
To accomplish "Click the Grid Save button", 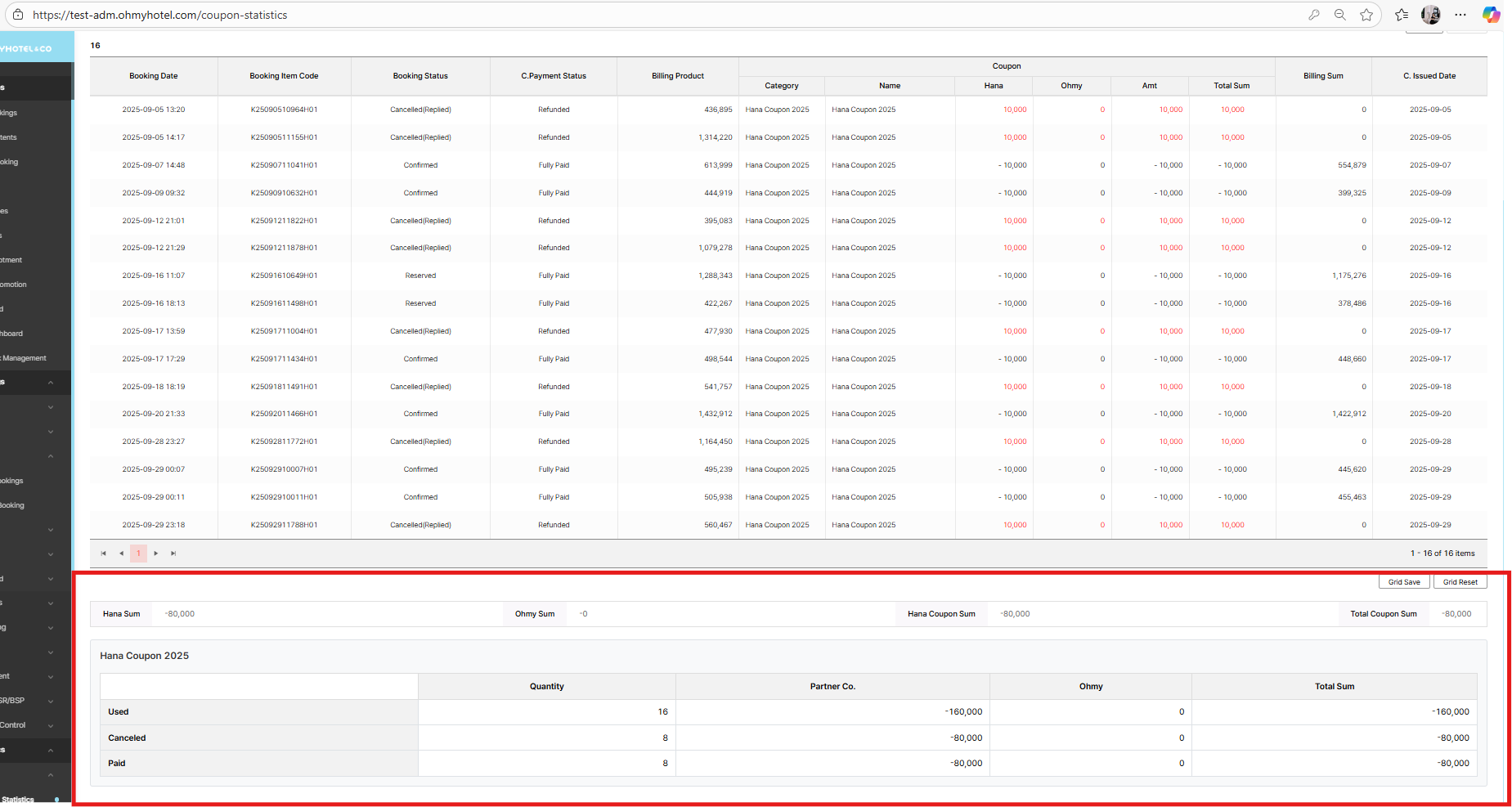I will pyautogui.click(x=1404, y=582).
